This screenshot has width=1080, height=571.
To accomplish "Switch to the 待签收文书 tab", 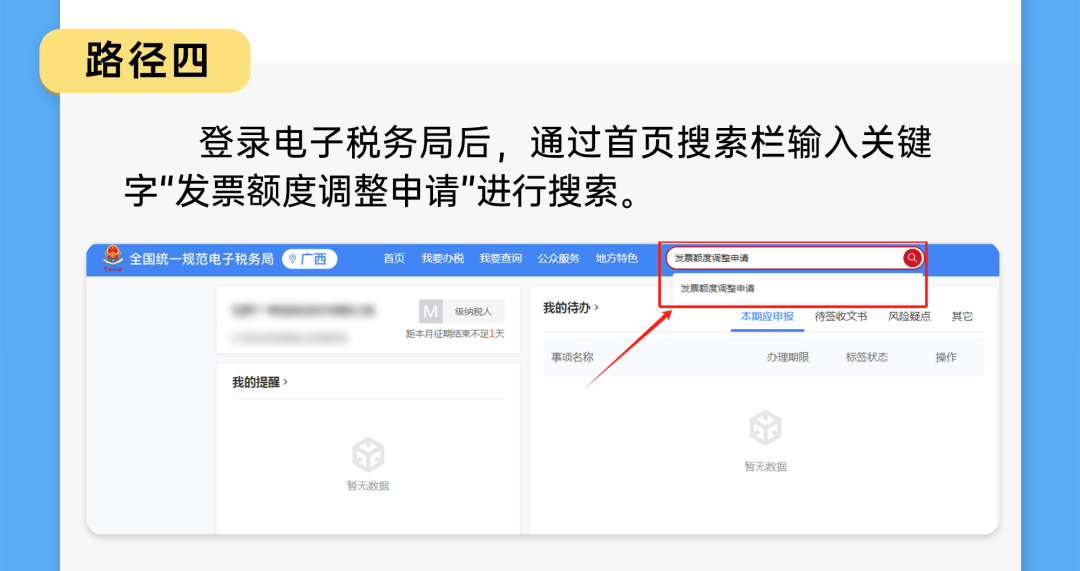I will tap(840, 317).
